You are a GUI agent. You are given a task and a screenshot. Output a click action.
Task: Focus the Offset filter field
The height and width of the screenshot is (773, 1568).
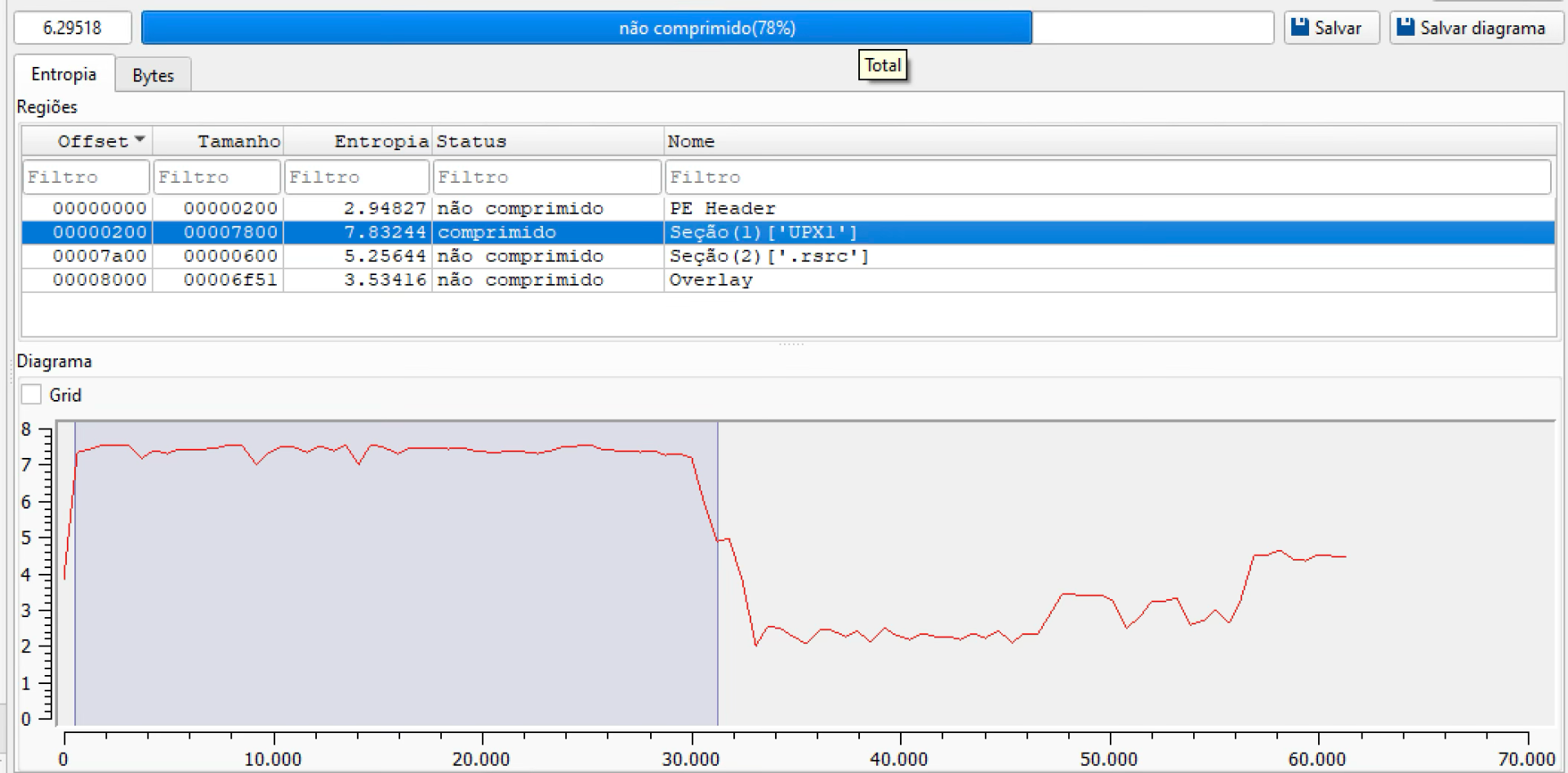click(86, 177)
